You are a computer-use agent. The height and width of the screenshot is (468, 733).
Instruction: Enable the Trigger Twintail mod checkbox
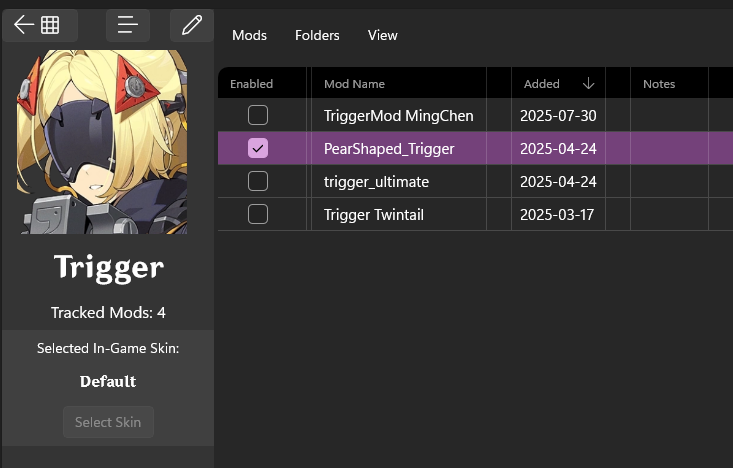[258, 214]
